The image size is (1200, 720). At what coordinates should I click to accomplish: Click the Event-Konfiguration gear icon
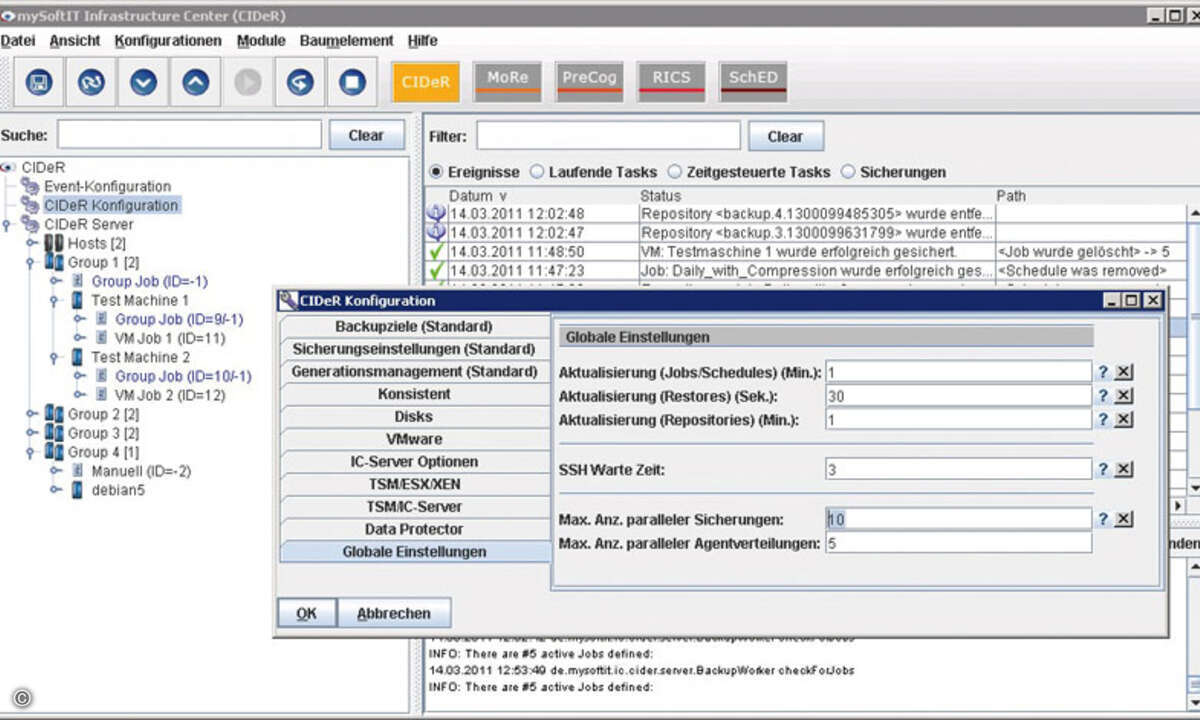(x=30, y=186)
